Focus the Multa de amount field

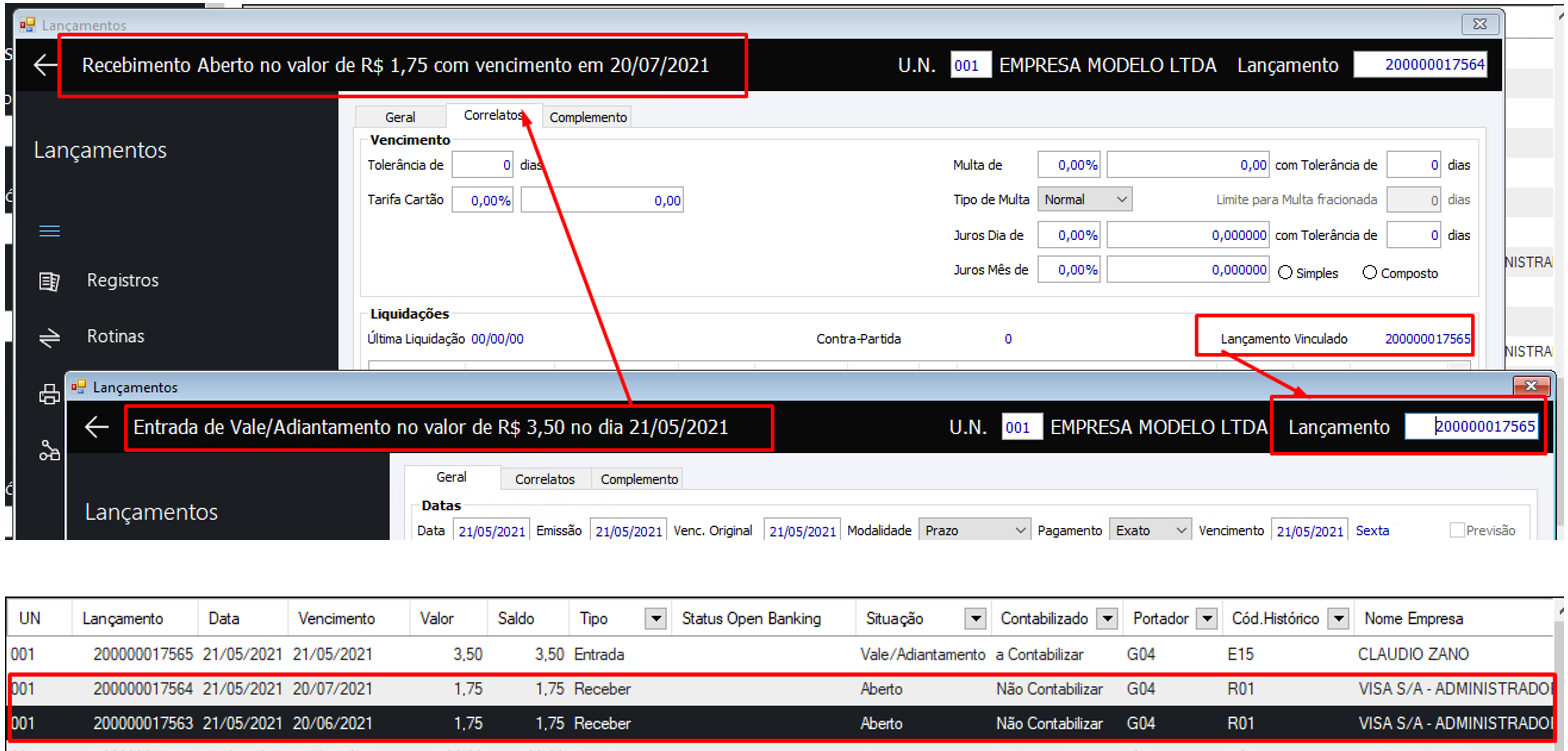pyautogui.click(x=1188, y=165)
